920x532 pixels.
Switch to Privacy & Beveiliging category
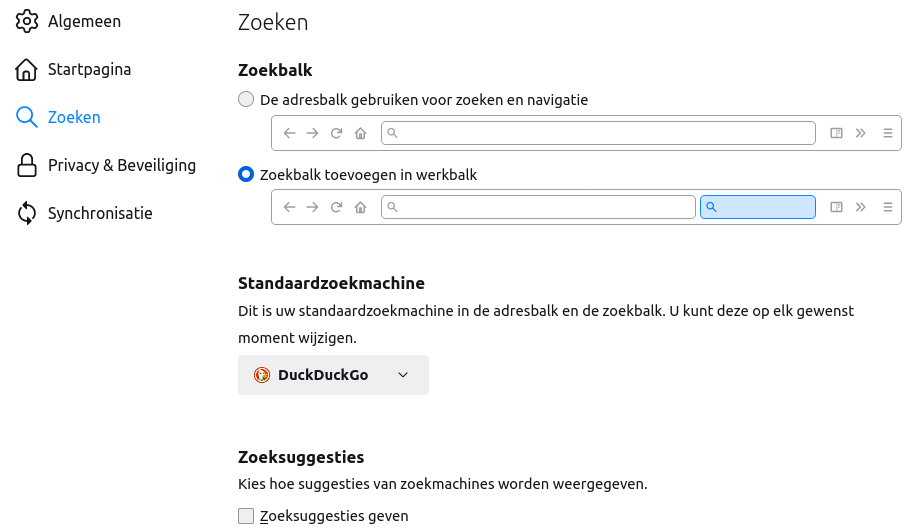122,165
